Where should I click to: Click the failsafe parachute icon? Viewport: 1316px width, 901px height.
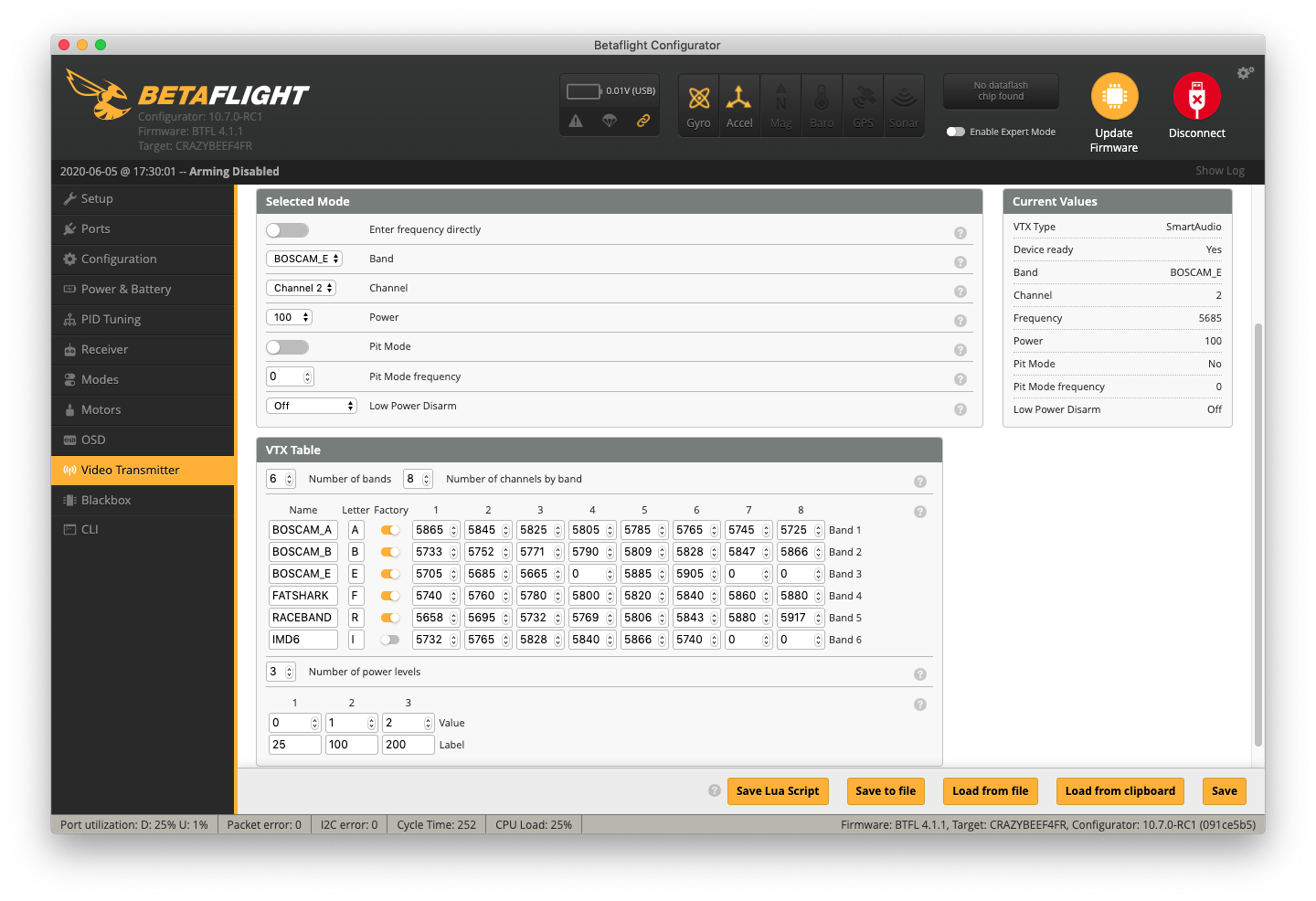point(610,121)
